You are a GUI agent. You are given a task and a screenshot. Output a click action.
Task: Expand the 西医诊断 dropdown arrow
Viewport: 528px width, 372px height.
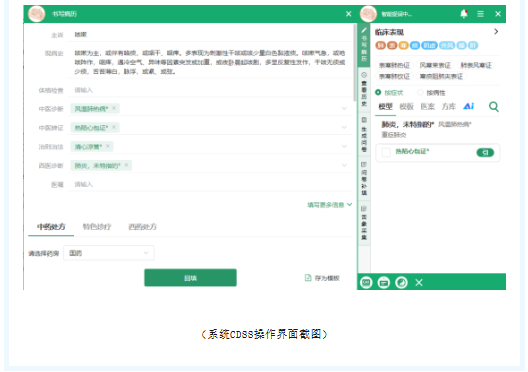tap(344, 165)
